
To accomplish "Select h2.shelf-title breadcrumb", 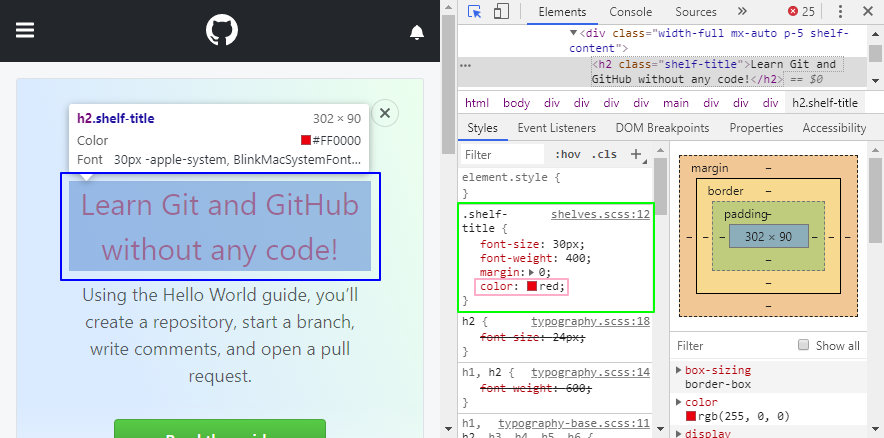I will (x=825, y=103).
